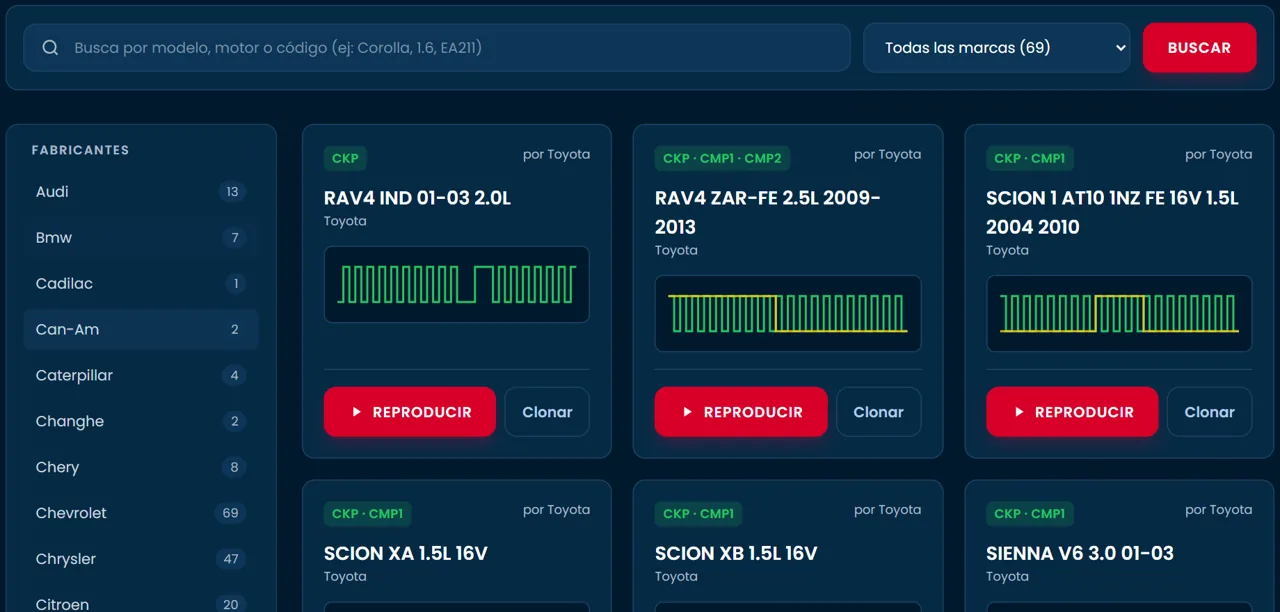Play the SCION 1 AT10 1NZ FE signal
This screenshot has width=1280, height=612.
[x=1072, y=412]
